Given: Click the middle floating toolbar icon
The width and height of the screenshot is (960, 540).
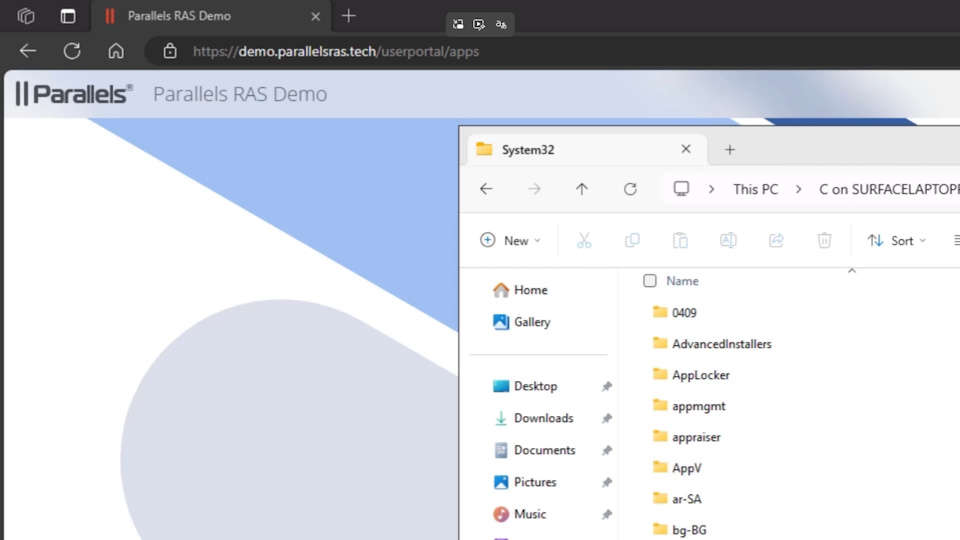Looking at the screenshot, I should 479,24.
